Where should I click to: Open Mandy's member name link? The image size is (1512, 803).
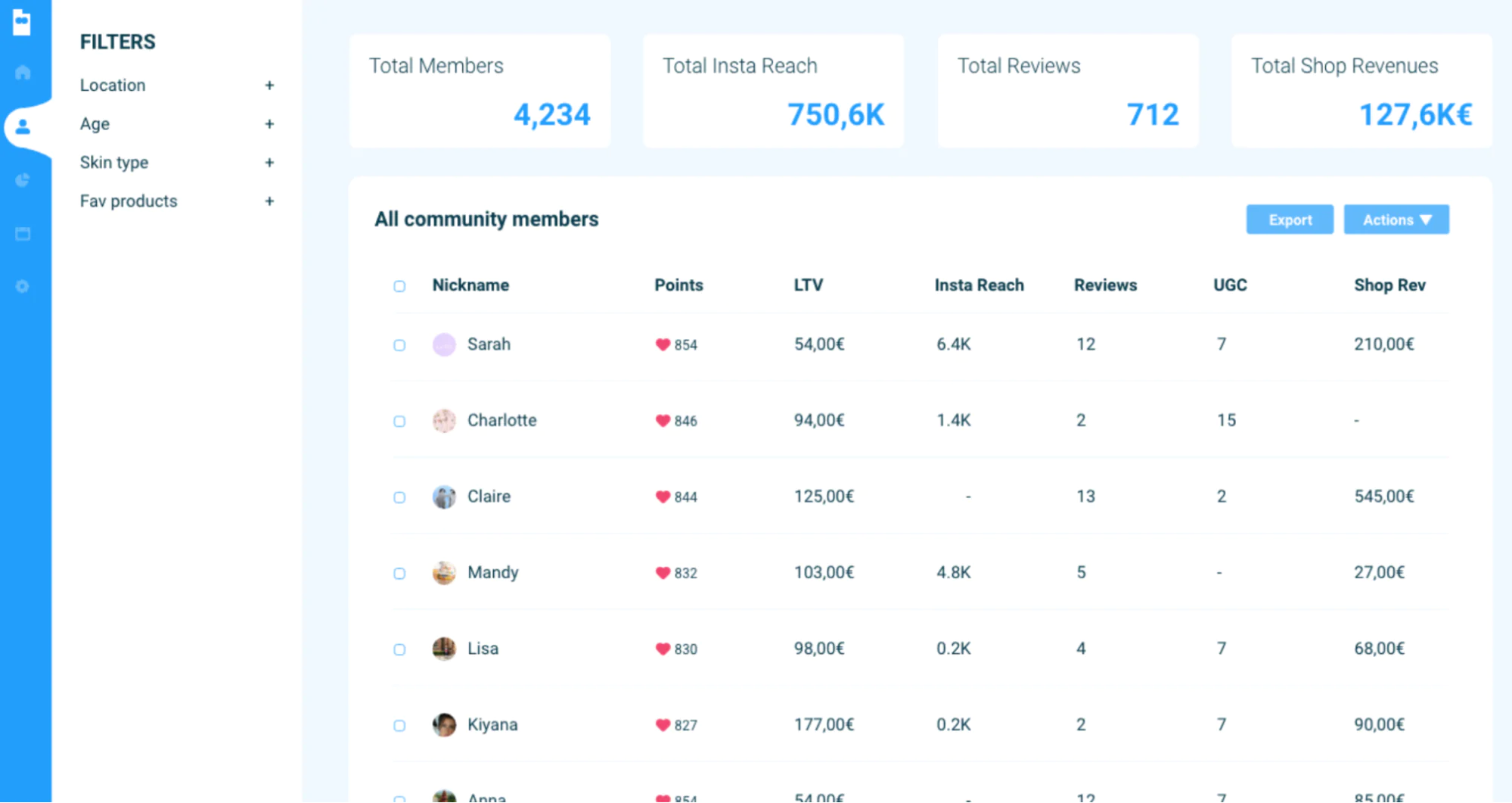coord(492,573)
